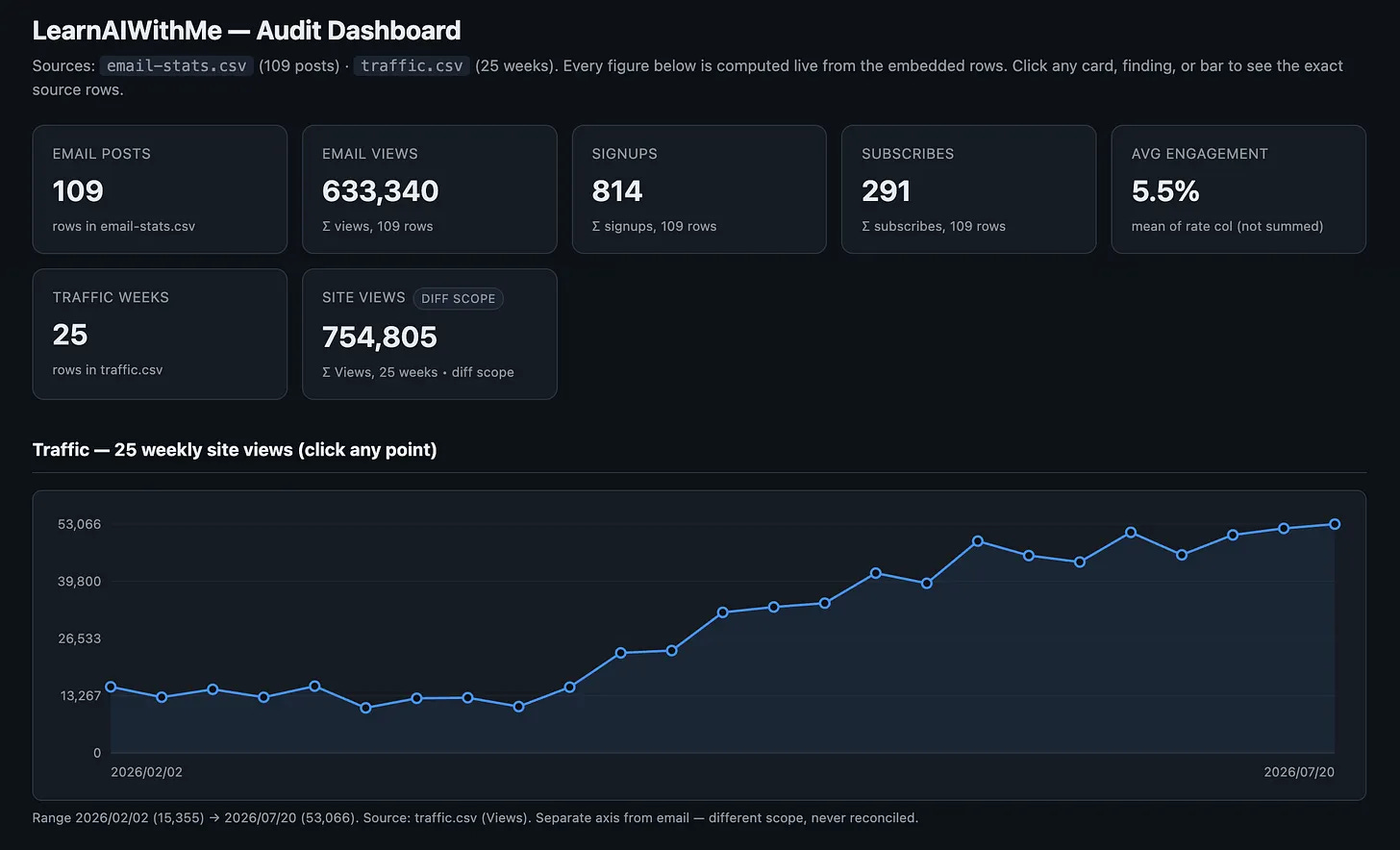Click the Traffic — 25 weekly site views heading
The height and width of the screenshot is (850, 1400).
pyautogui.click(x=235, y=450)
